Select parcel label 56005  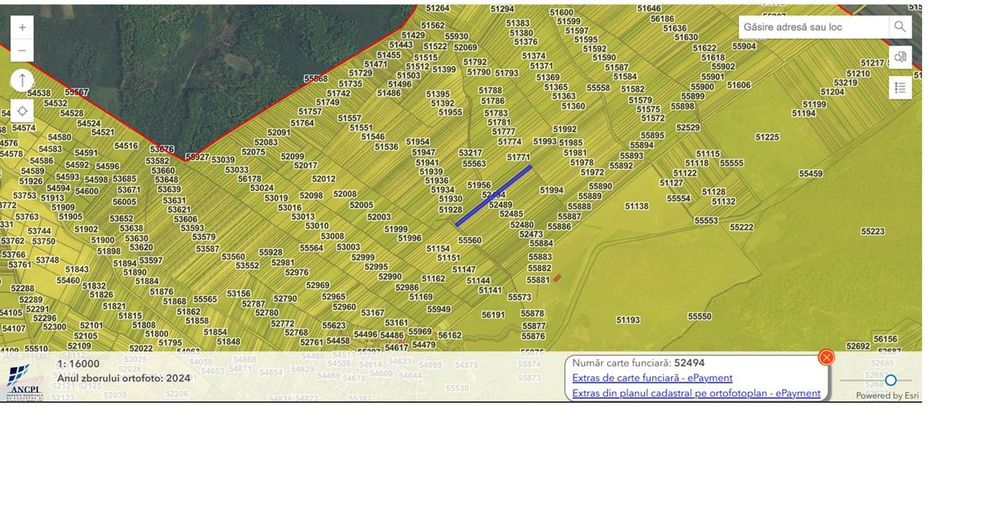coord(124,202)
